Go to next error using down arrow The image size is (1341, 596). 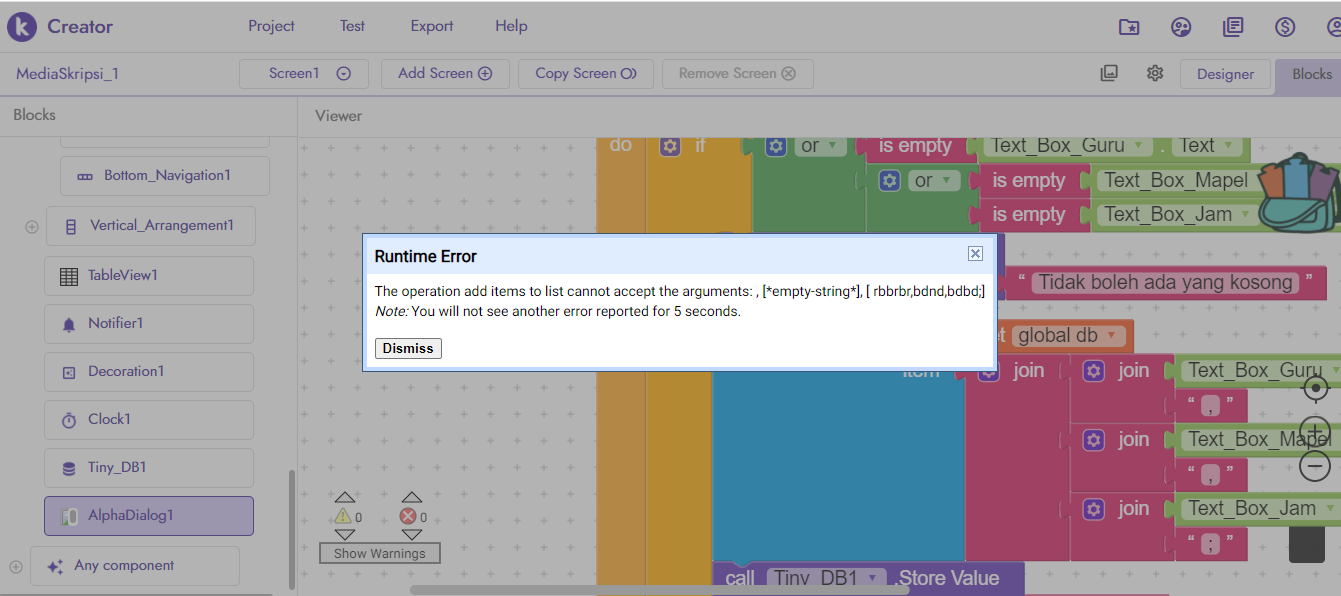coord(411,535)
